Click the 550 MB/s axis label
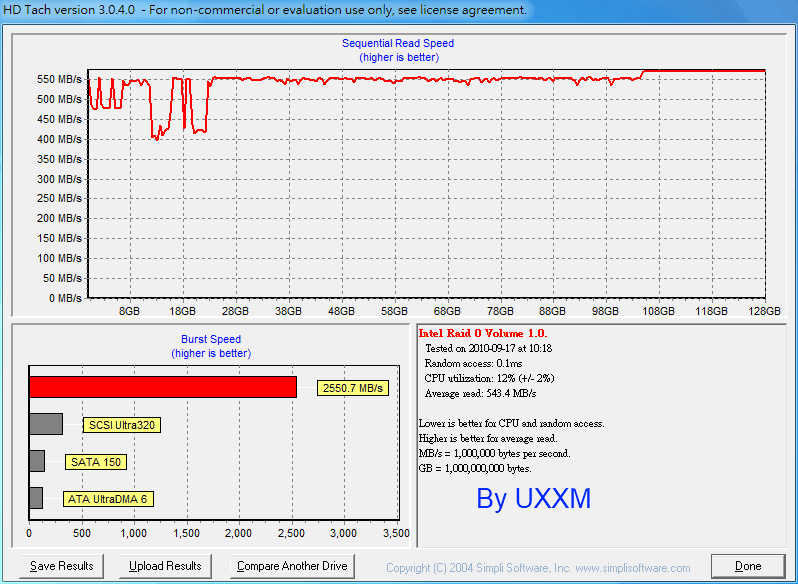The width and height of the screenshot is (798, 584). 59,79
